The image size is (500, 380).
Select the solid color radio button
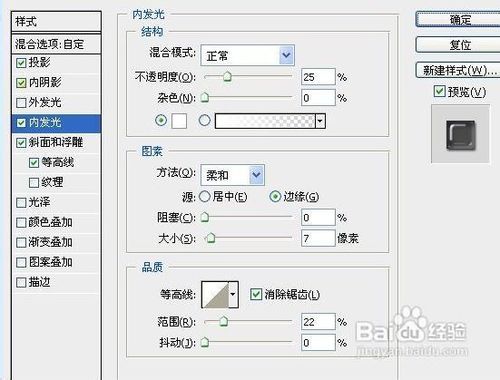[x=161, y=120]
